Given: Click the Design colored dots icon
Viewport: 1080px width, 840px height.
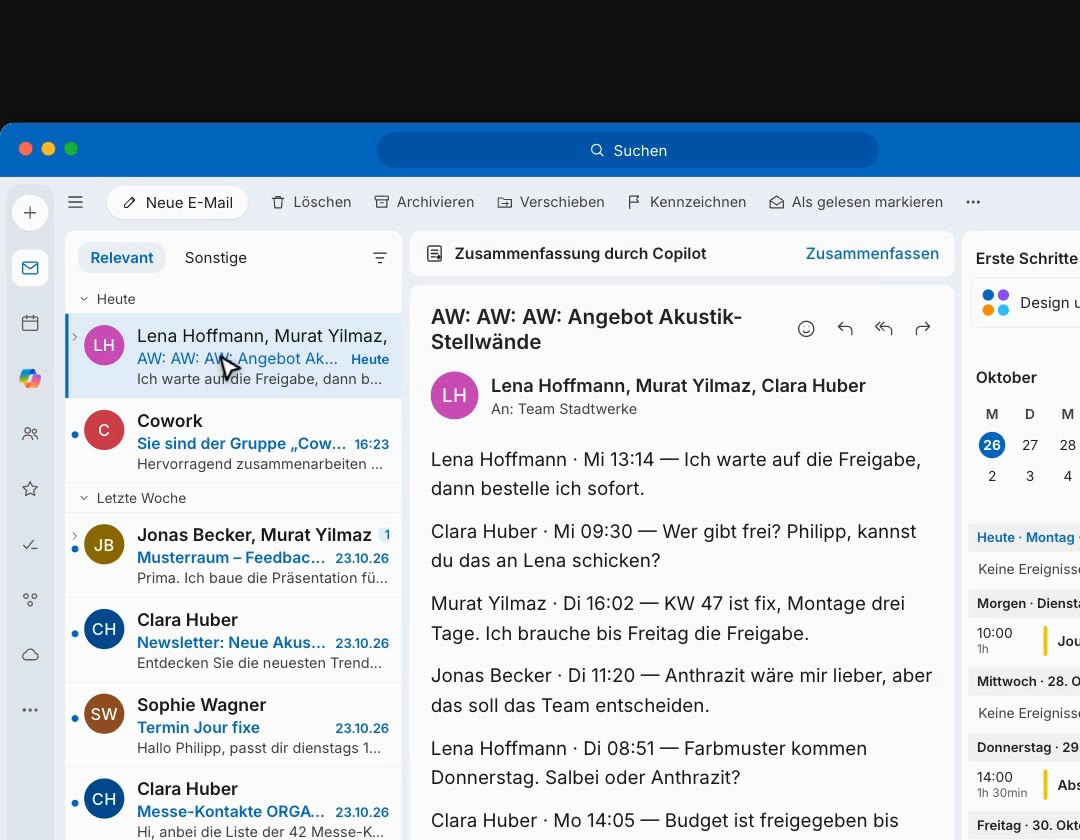Looking at the screenshot, I should [995, 302].
